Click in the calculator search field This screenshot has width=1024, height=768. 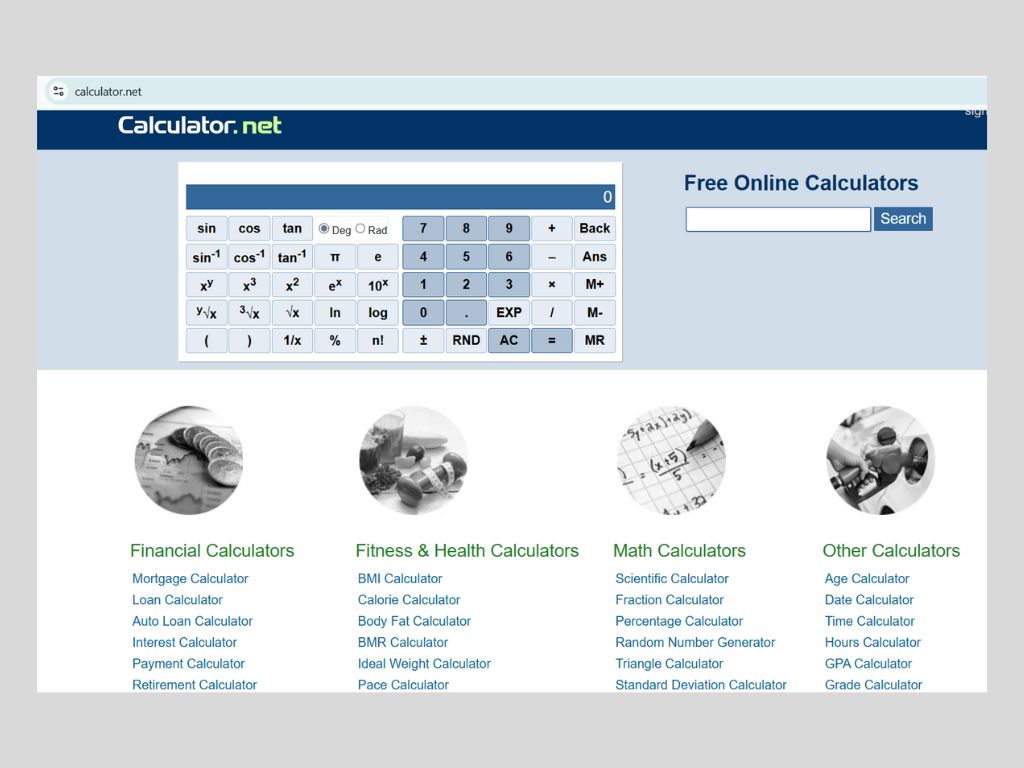click(777, 219)
